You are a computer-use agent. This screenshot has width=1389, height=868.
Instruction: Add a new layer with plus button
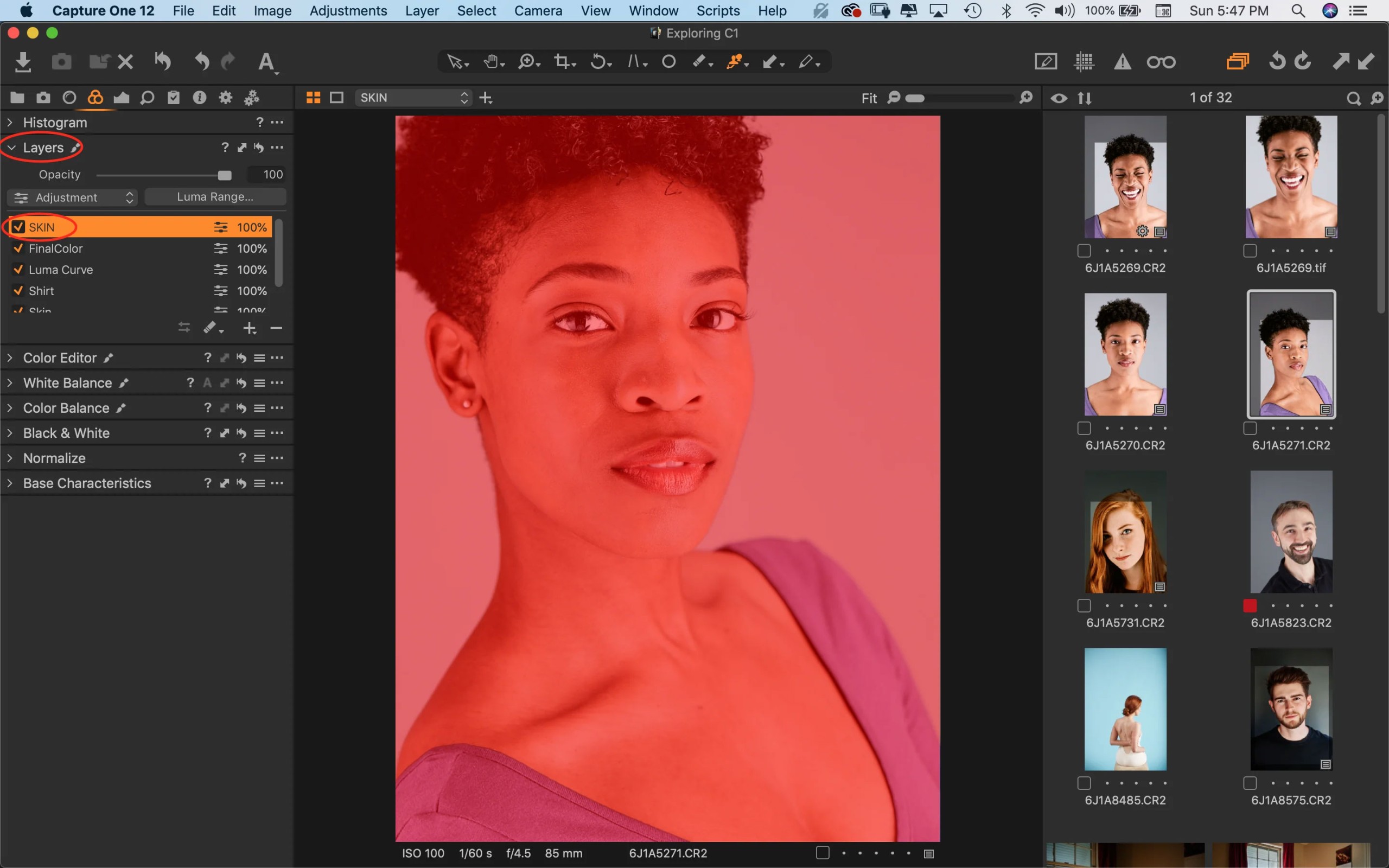tap(249, 328)
